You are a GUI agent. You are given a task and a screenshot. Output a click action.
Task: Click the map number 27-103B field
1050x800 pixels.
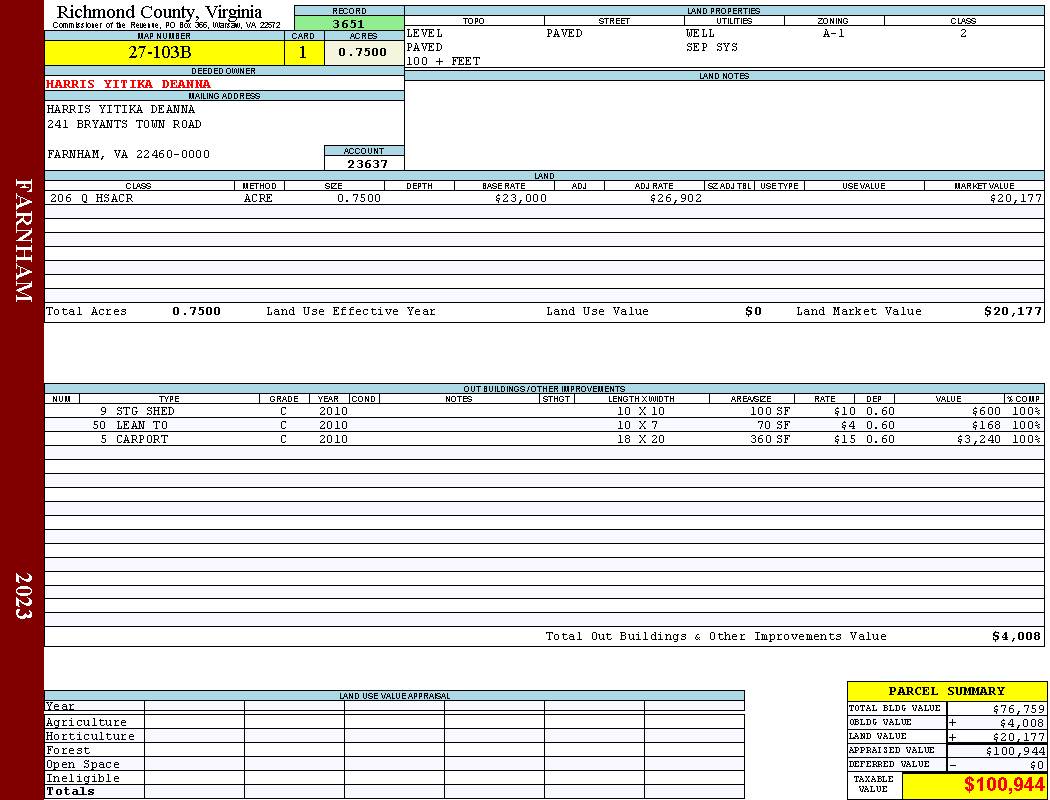[x=164, y=53]
